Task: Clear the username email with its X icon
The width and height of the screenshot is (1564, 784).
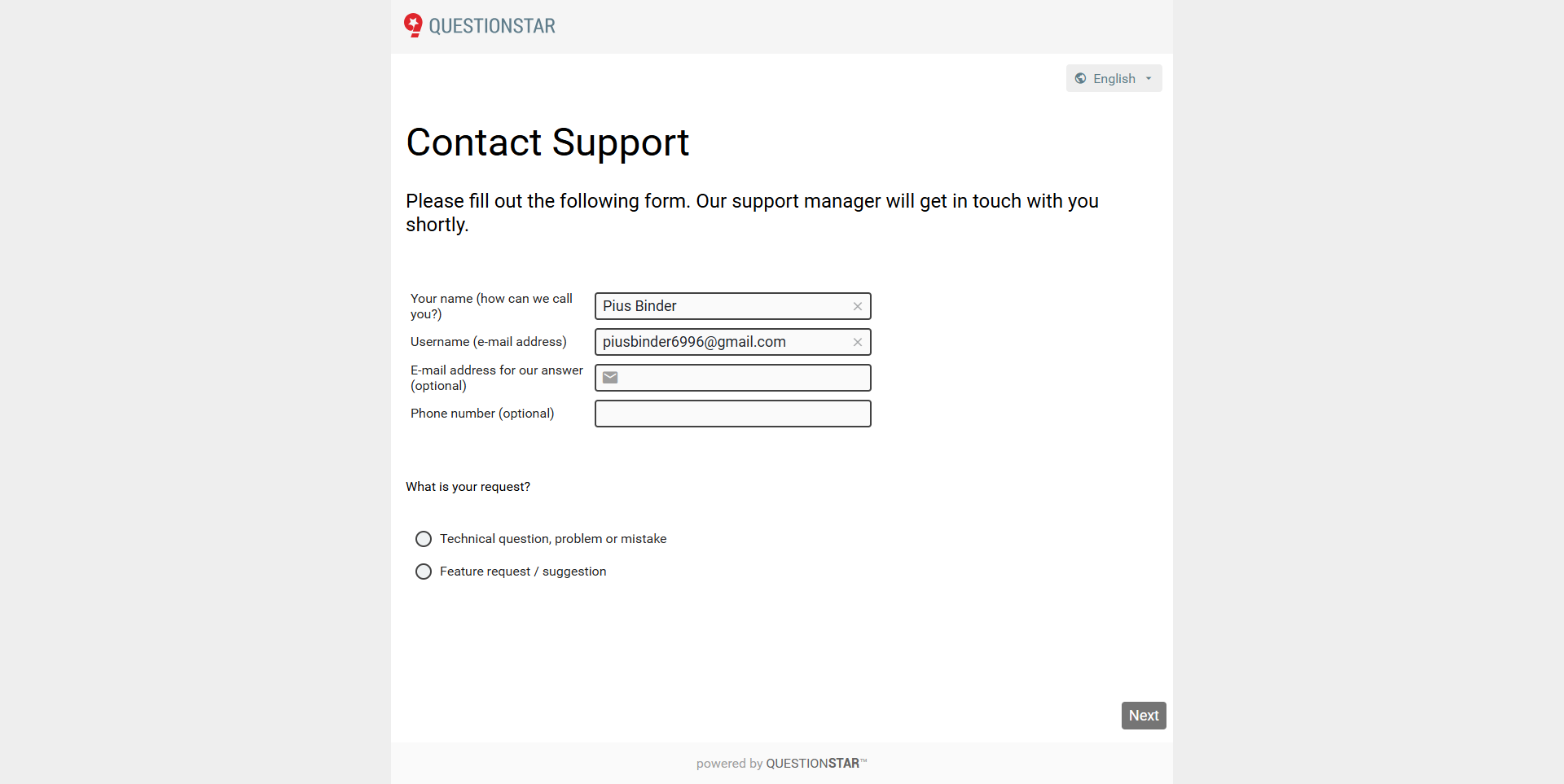Action: (x=858, y=342)
